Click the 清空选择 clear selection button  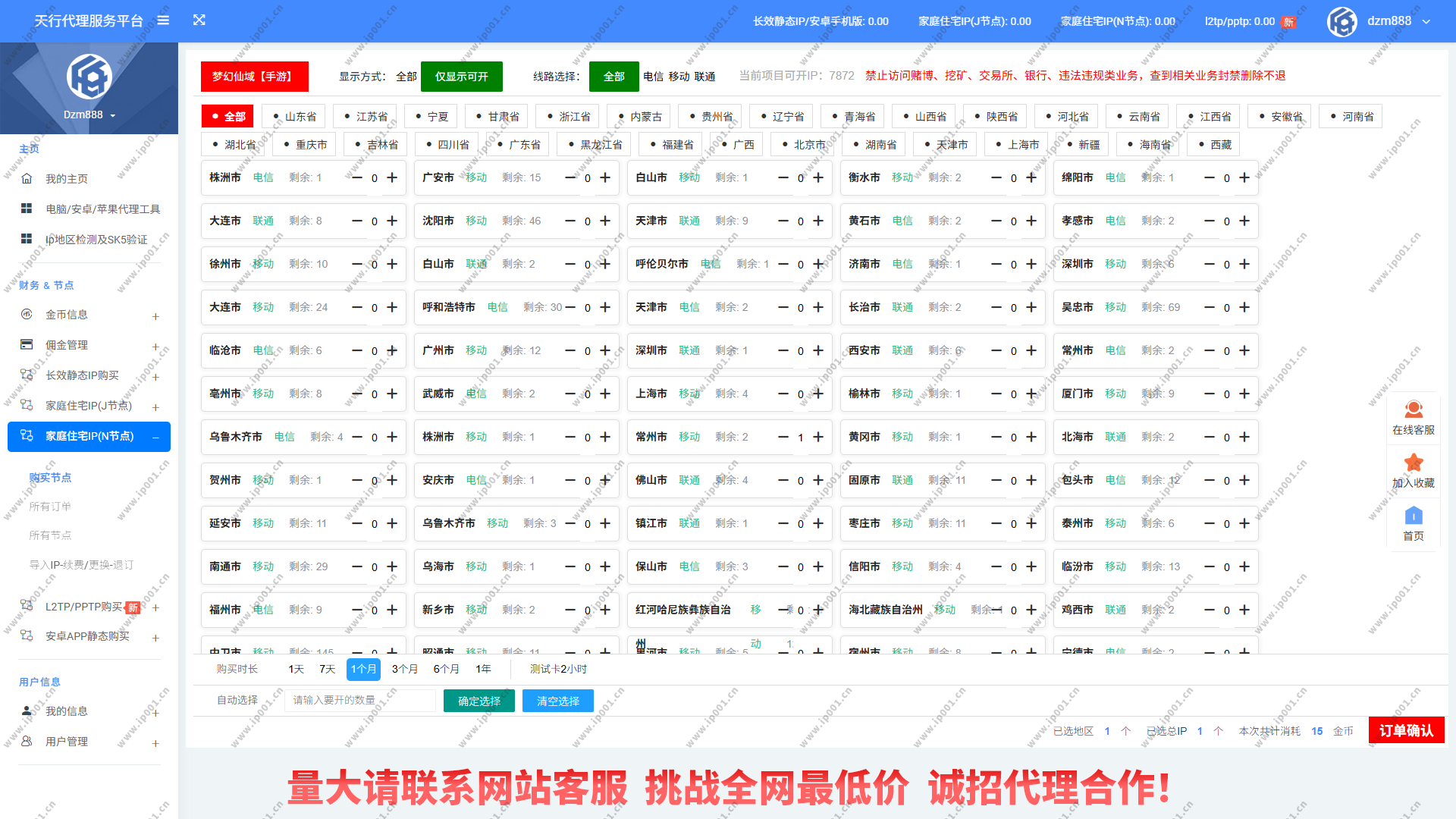coord(557,701)
